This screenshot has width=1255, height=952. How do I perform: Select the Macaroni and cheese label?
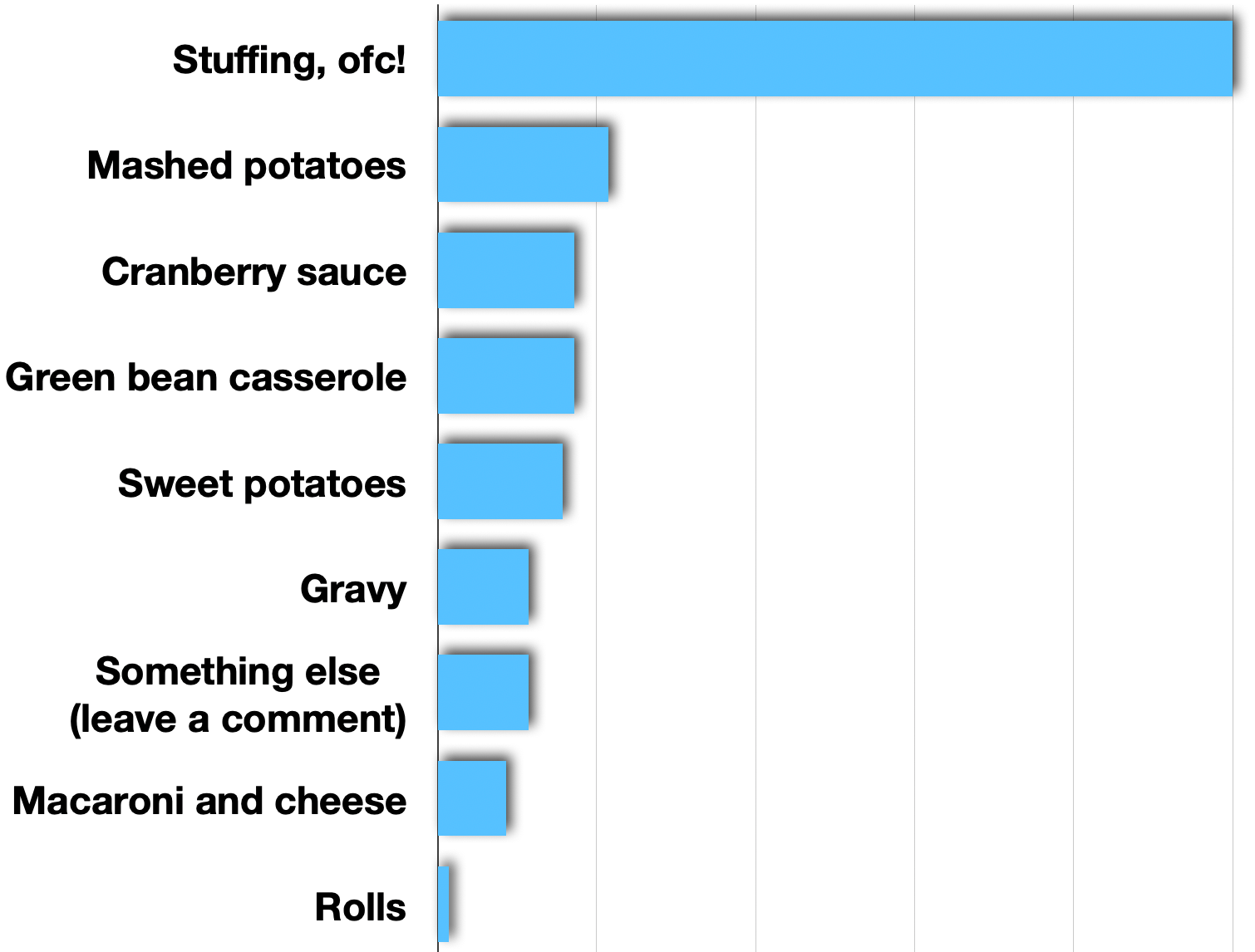[x=209, y=801]
